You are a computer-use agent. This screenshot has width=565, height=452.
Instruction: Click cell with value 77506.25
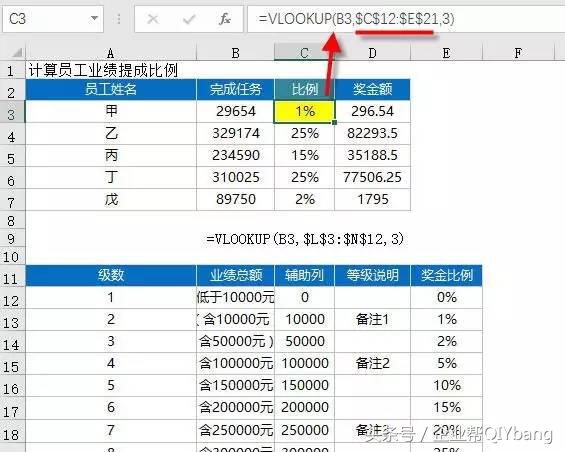tap(373, 177)
